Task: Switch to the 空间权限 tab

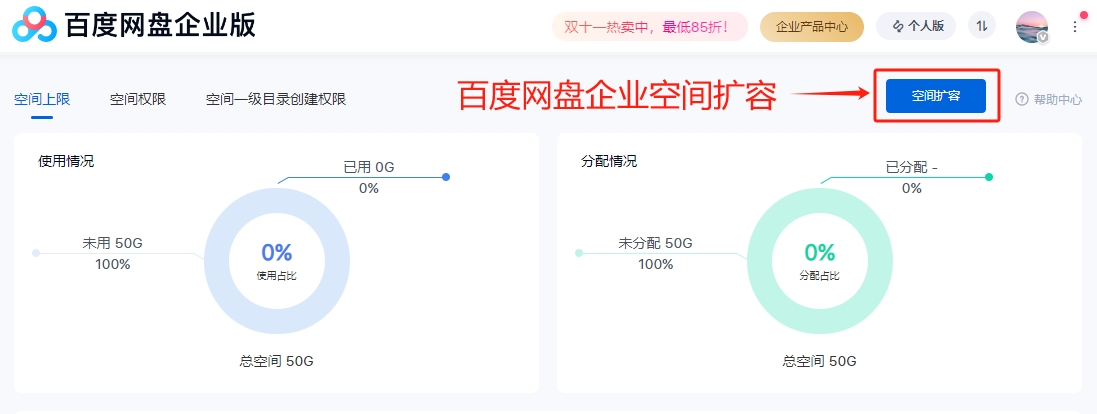Action: click(x=138, y=99)
